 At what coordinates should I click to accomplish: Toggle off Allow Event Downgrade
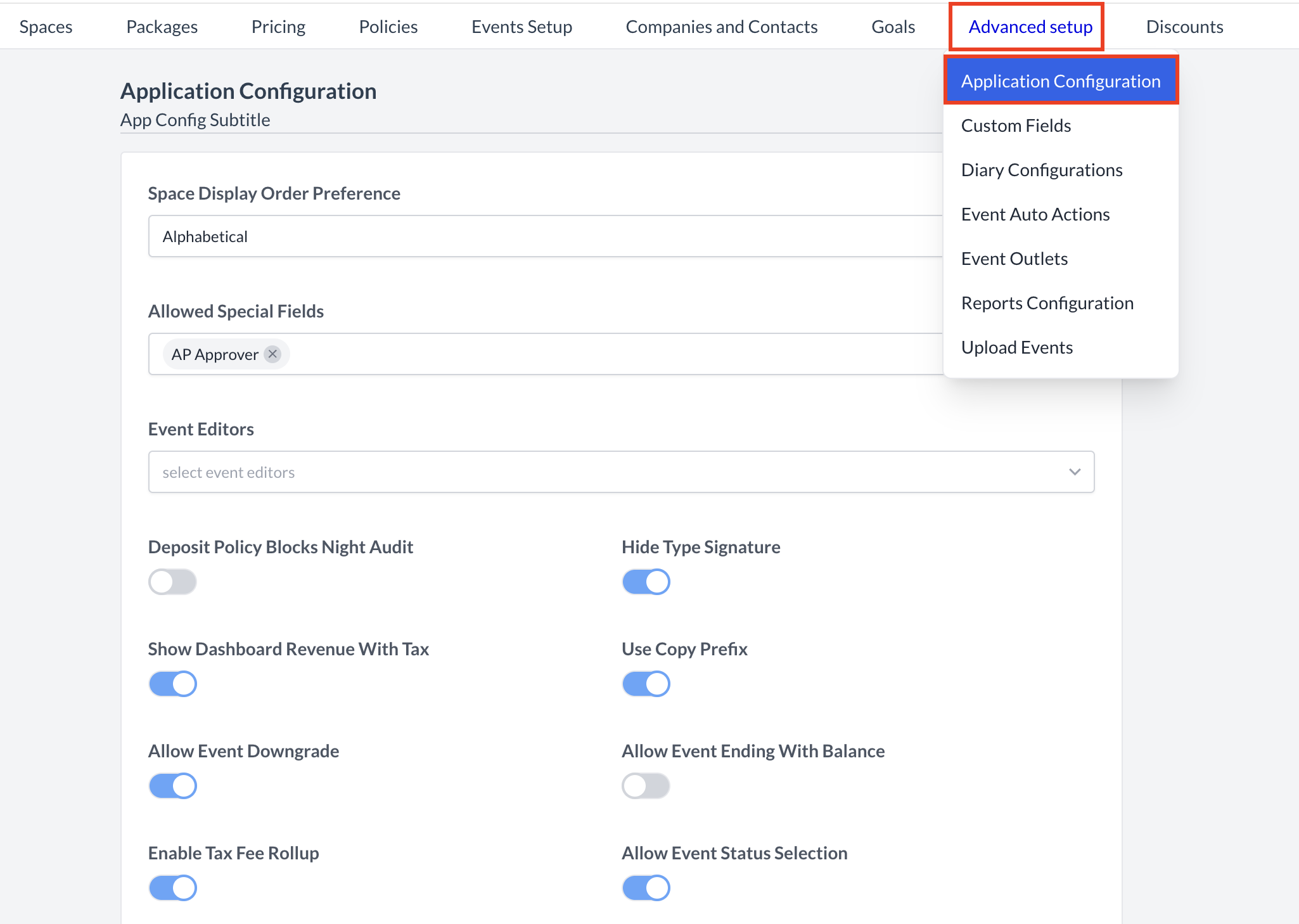coord(172,785)
